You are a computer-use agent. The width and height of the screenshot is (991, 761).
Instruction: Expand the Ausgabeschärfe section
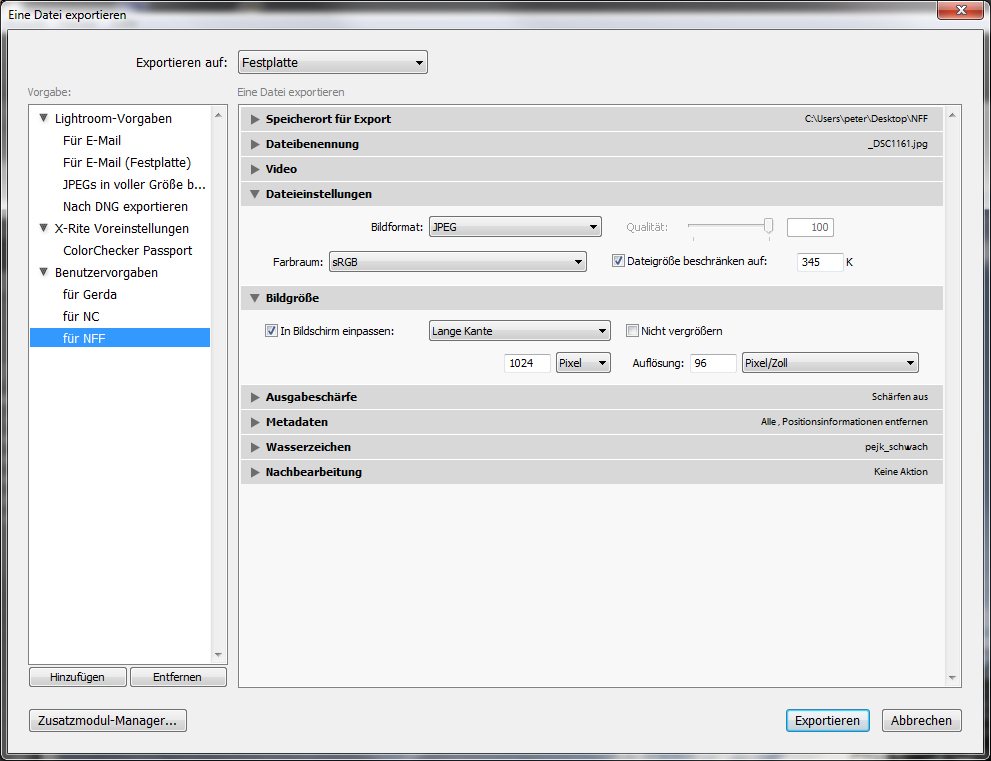pos(255,397)
